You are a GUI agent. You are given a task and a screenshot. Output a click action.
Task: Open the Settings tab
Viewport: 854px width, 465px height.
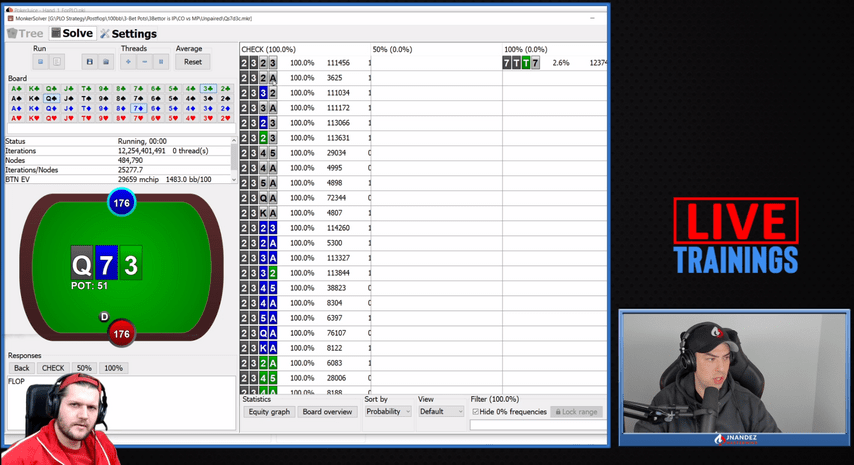129,34
